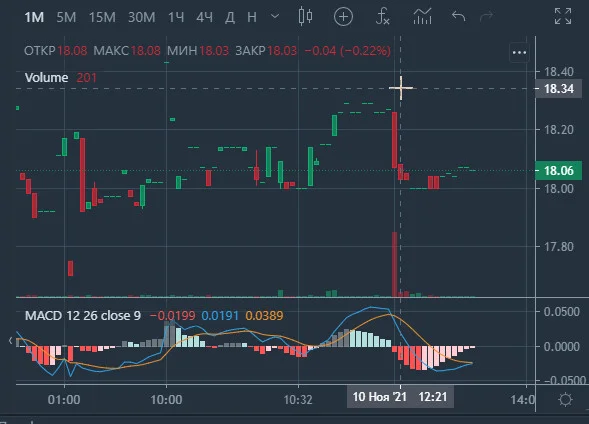The width and height of the screenshot is (589, 424).
Task: Click the MACD line value 0.0191
Action: pyautogui.click(x=220, y=315)
